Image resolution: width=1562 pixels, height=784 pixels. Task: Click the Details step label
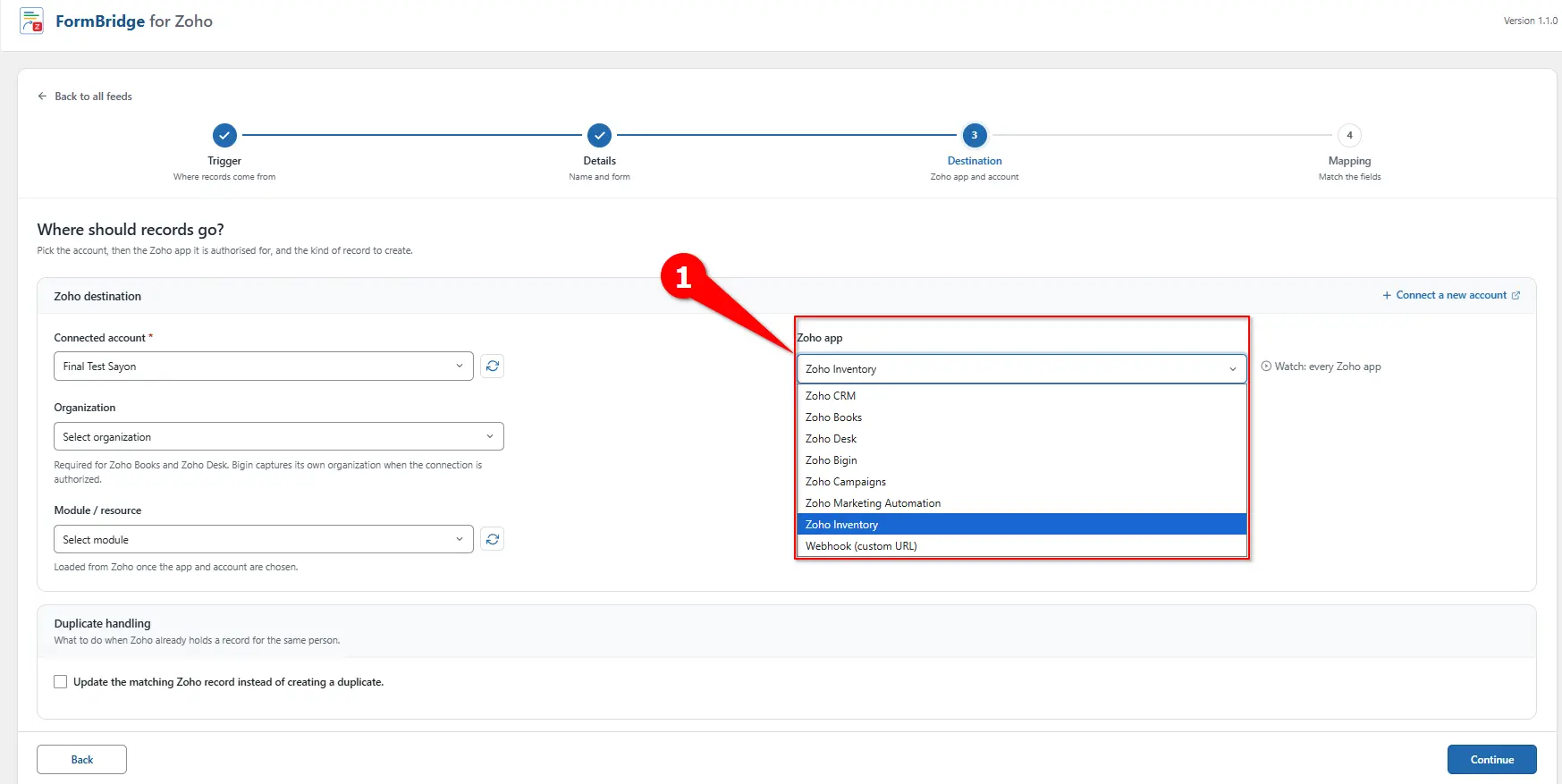599,161
